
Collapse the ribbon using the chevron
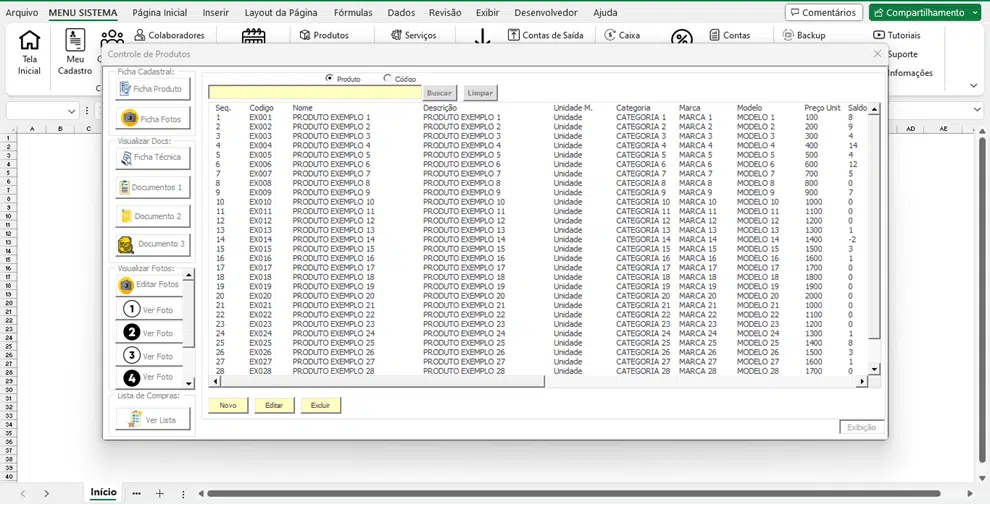(974, 86)
